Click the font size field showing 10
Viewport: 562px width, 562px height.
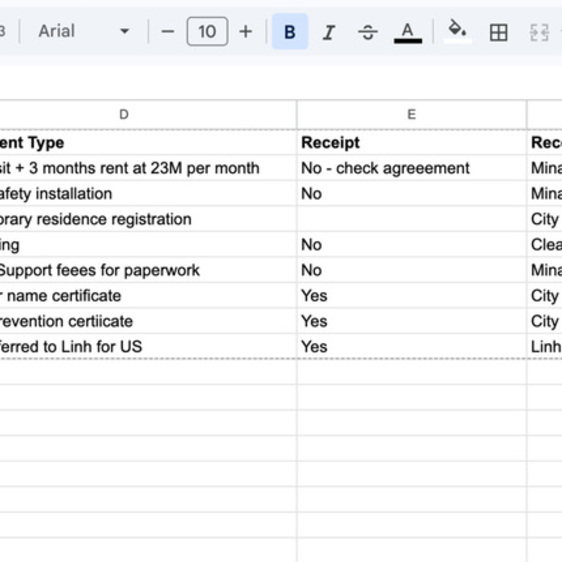tap(207, 32)
